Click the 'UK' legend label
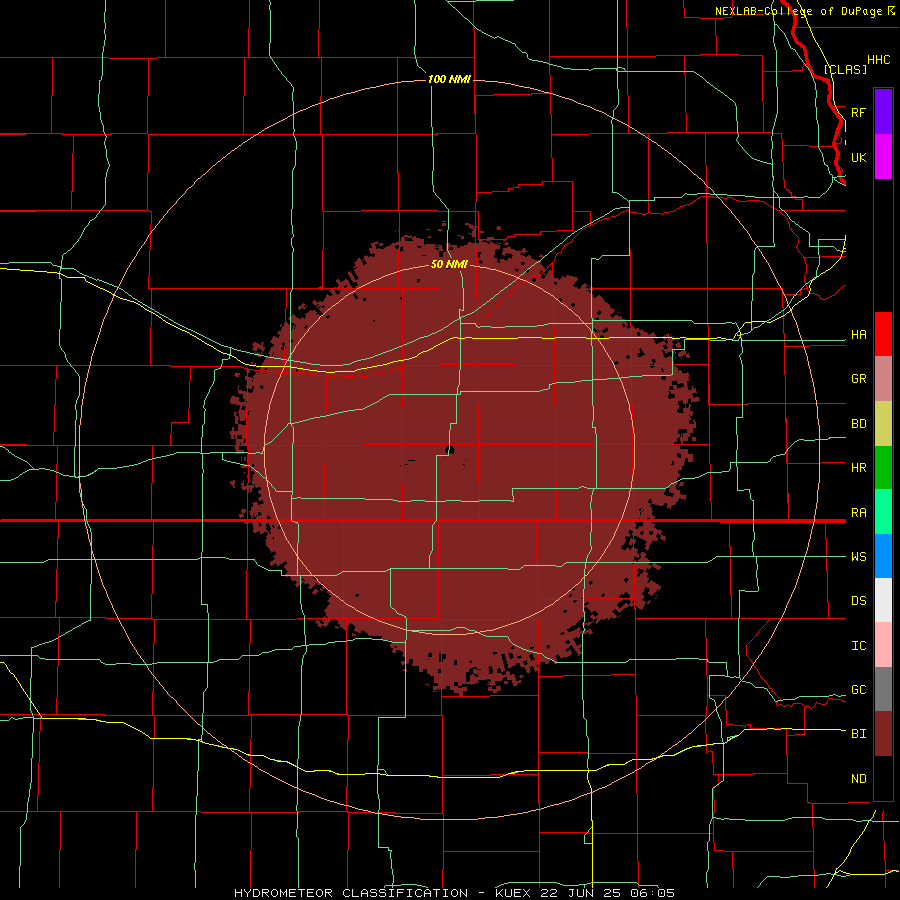 (858, 157)
